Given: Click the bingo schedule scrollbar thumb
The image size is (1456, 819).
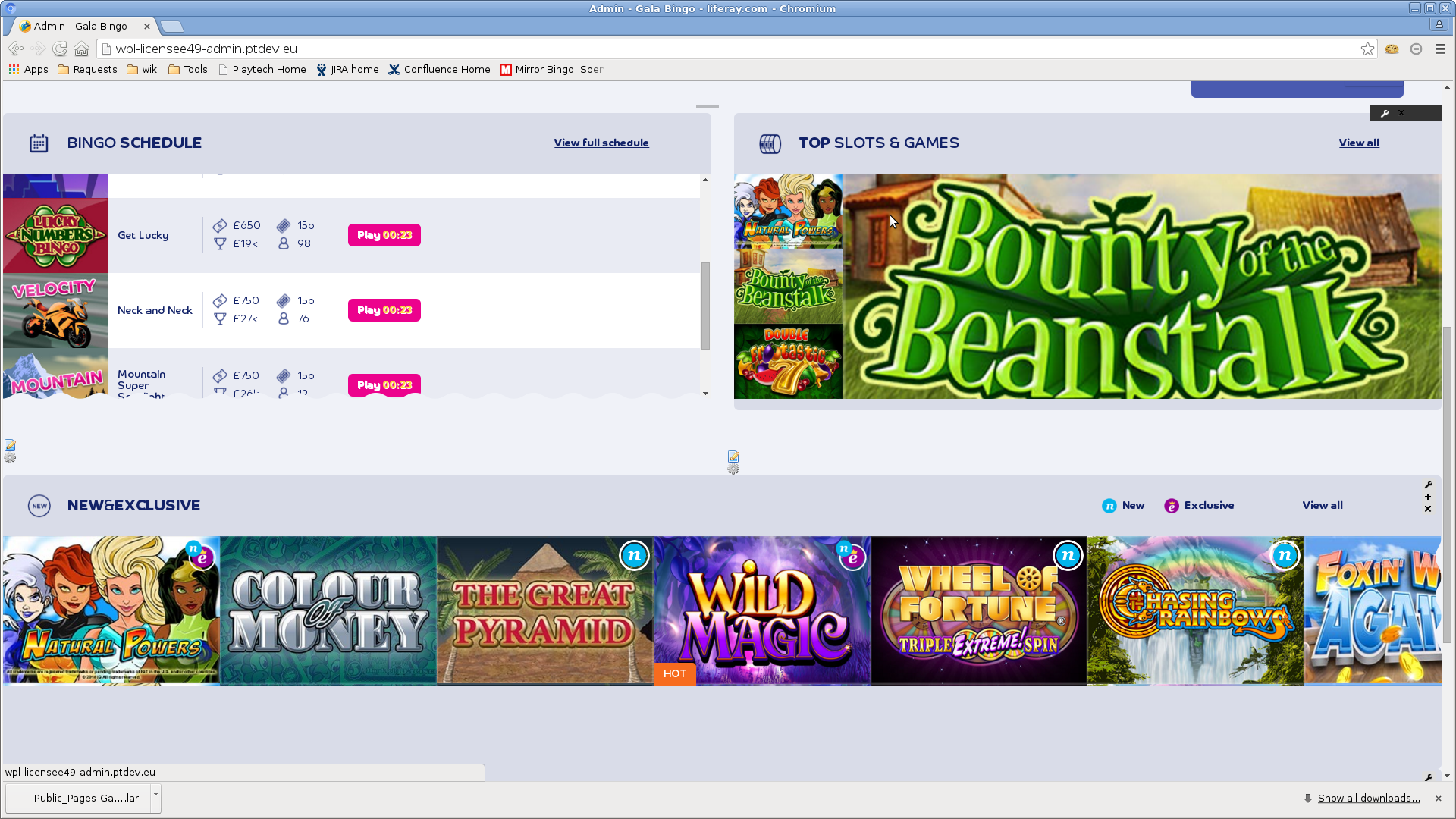Looking at the screenshot, I should (705, 306).
